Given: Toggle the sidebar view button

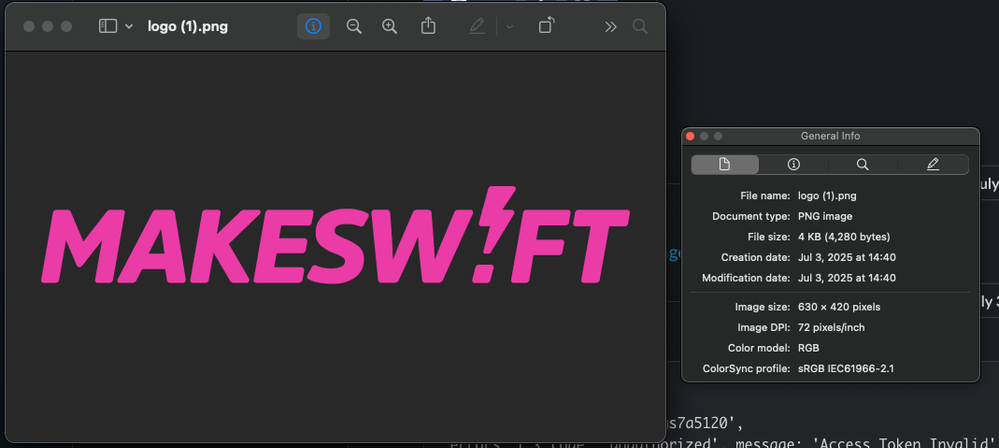Looking at the screenshot, I should pos(108,26).
